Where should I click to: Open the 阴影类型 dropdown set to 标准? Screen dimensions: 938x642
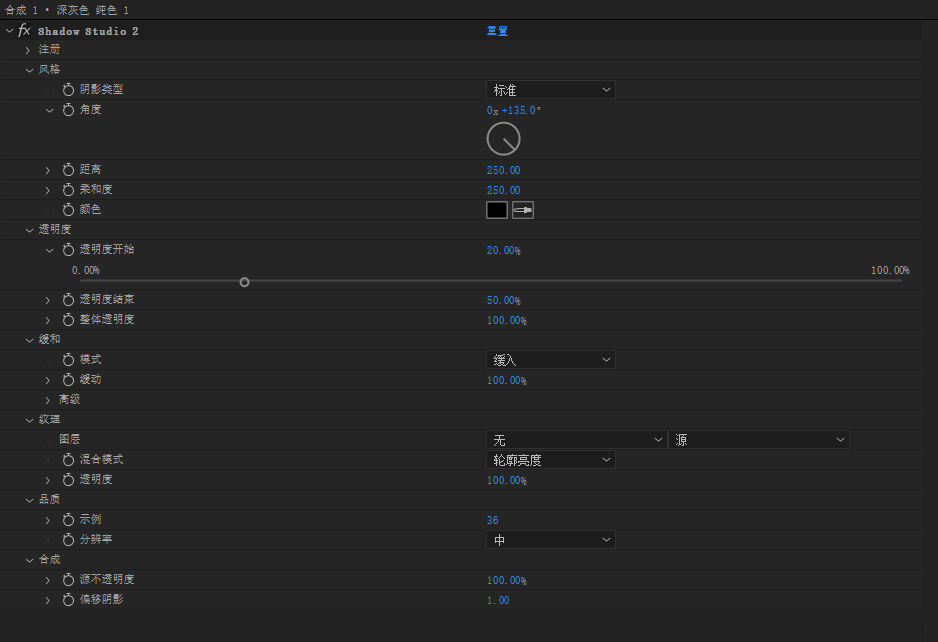pos(550,90)
